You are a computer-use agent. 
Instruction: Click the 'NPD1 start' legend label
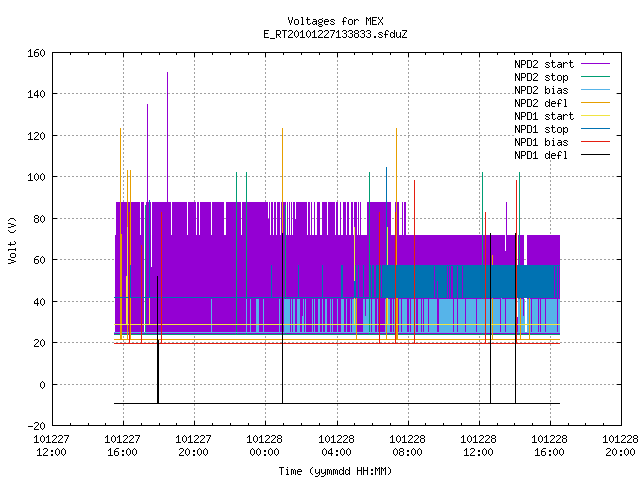point(544,116)
